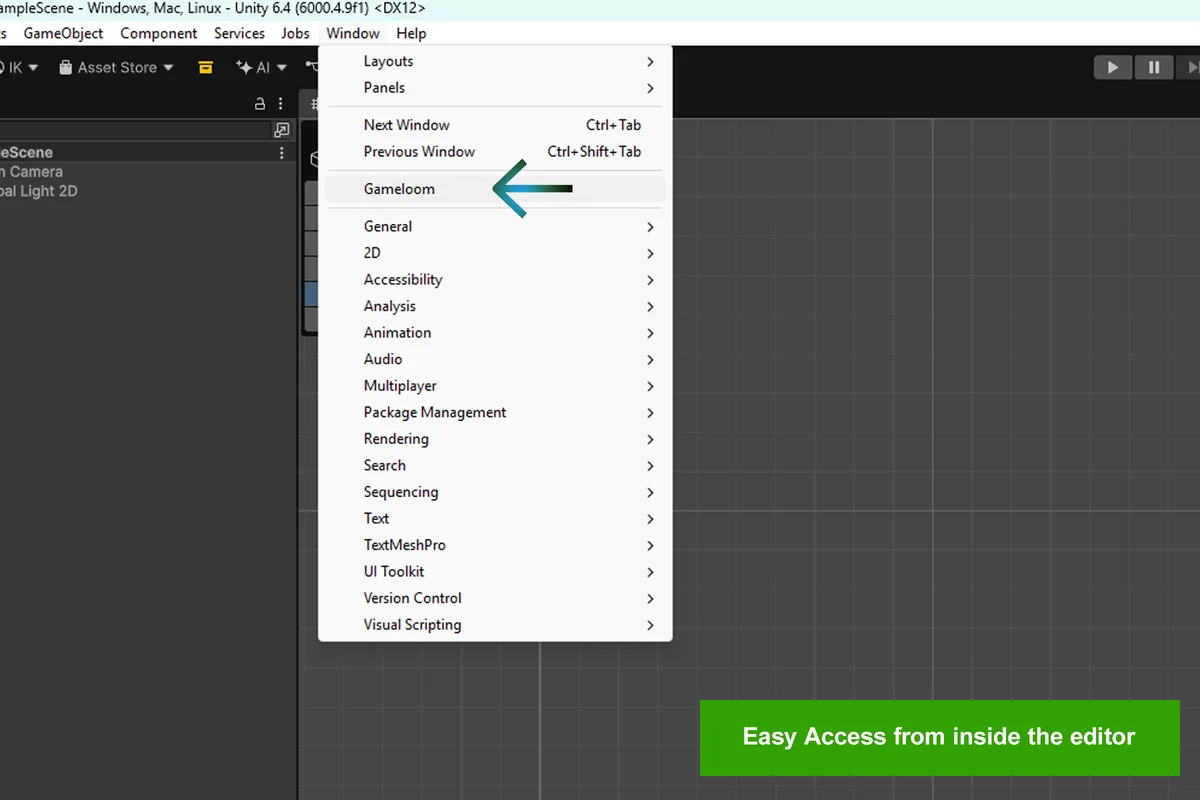Select Next Window menu entry

[495, 125]
